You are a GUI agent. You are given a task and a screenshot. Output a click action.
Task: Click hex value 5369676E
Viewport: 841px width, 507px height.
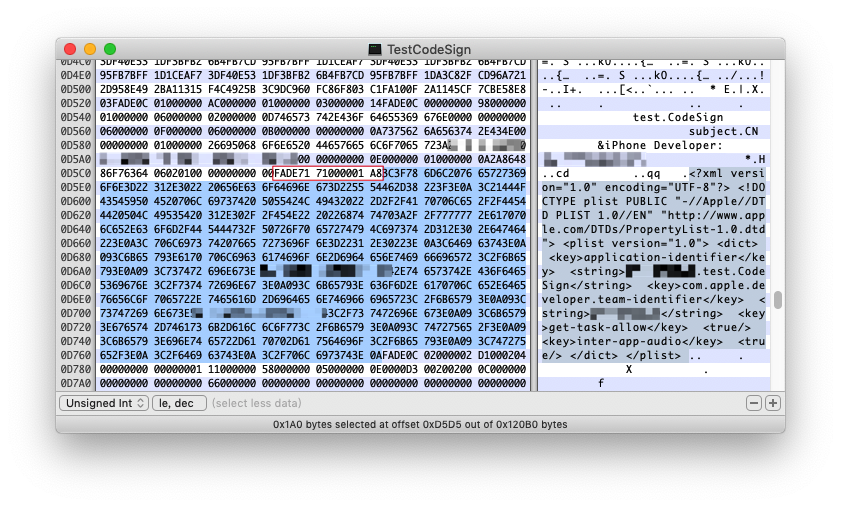124,285
